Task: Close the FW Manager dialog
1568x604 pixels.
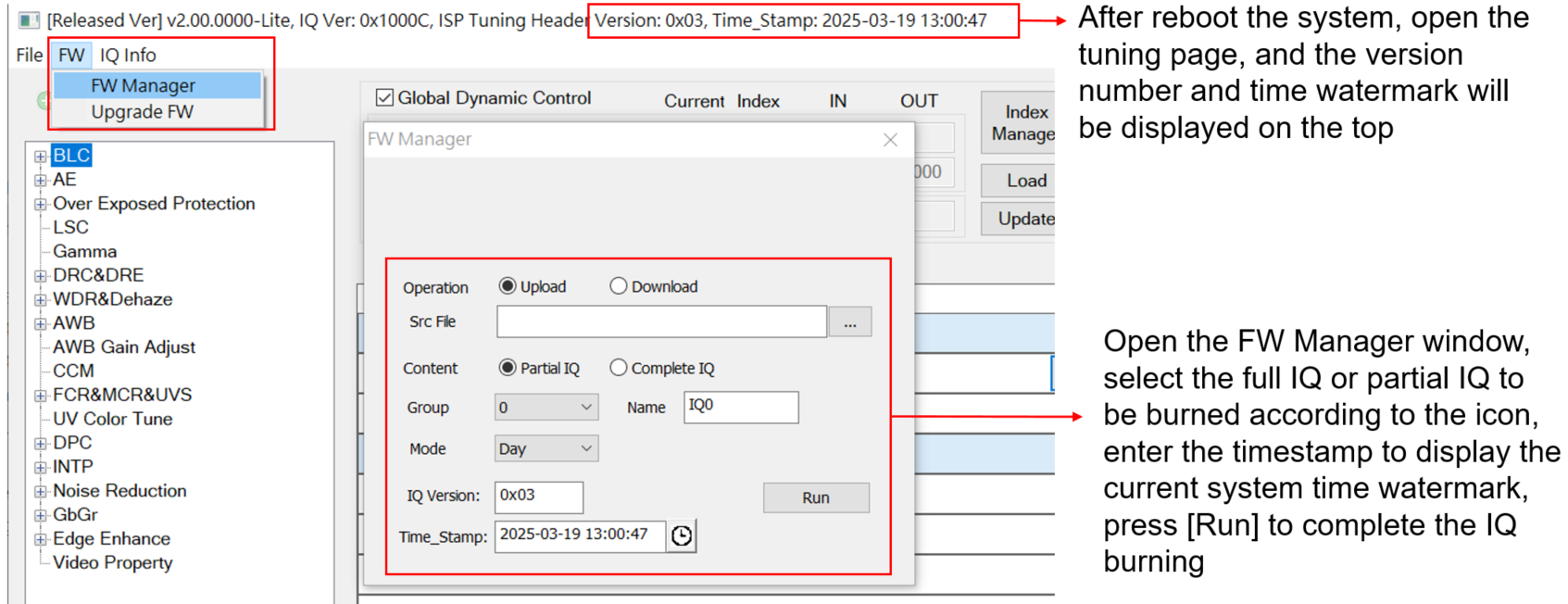Action: [890, 140]
